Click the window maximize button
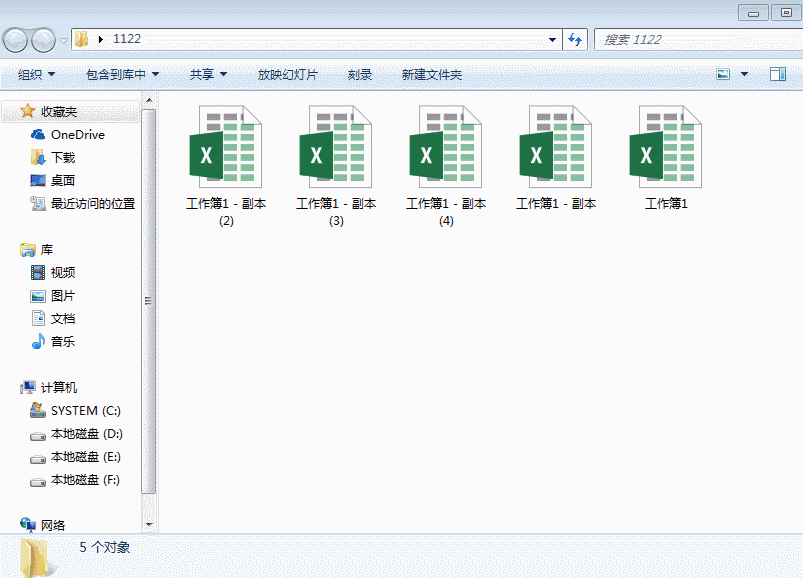803x578 pixels. 786,13
